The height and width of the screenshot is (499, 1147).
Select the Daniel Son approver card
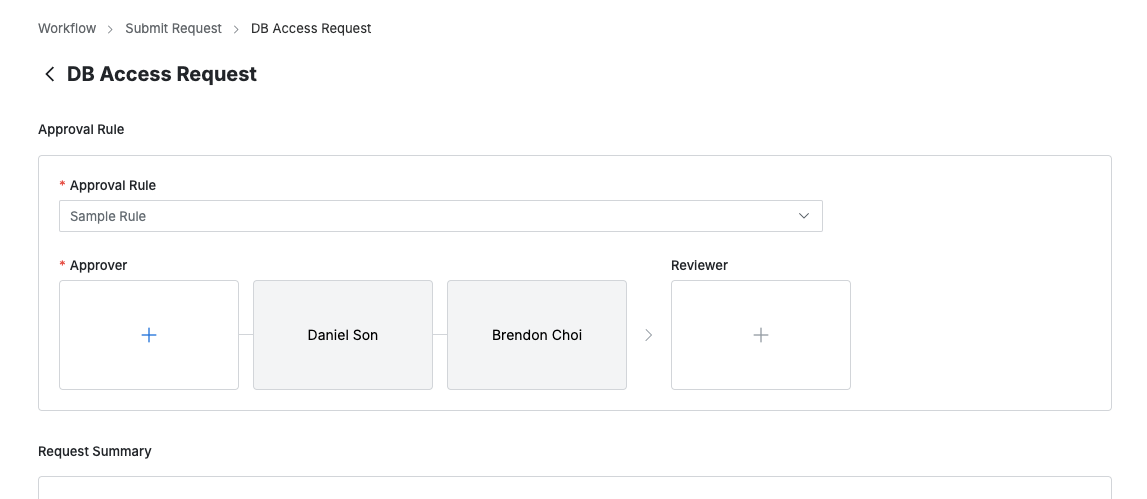point(343,335)
